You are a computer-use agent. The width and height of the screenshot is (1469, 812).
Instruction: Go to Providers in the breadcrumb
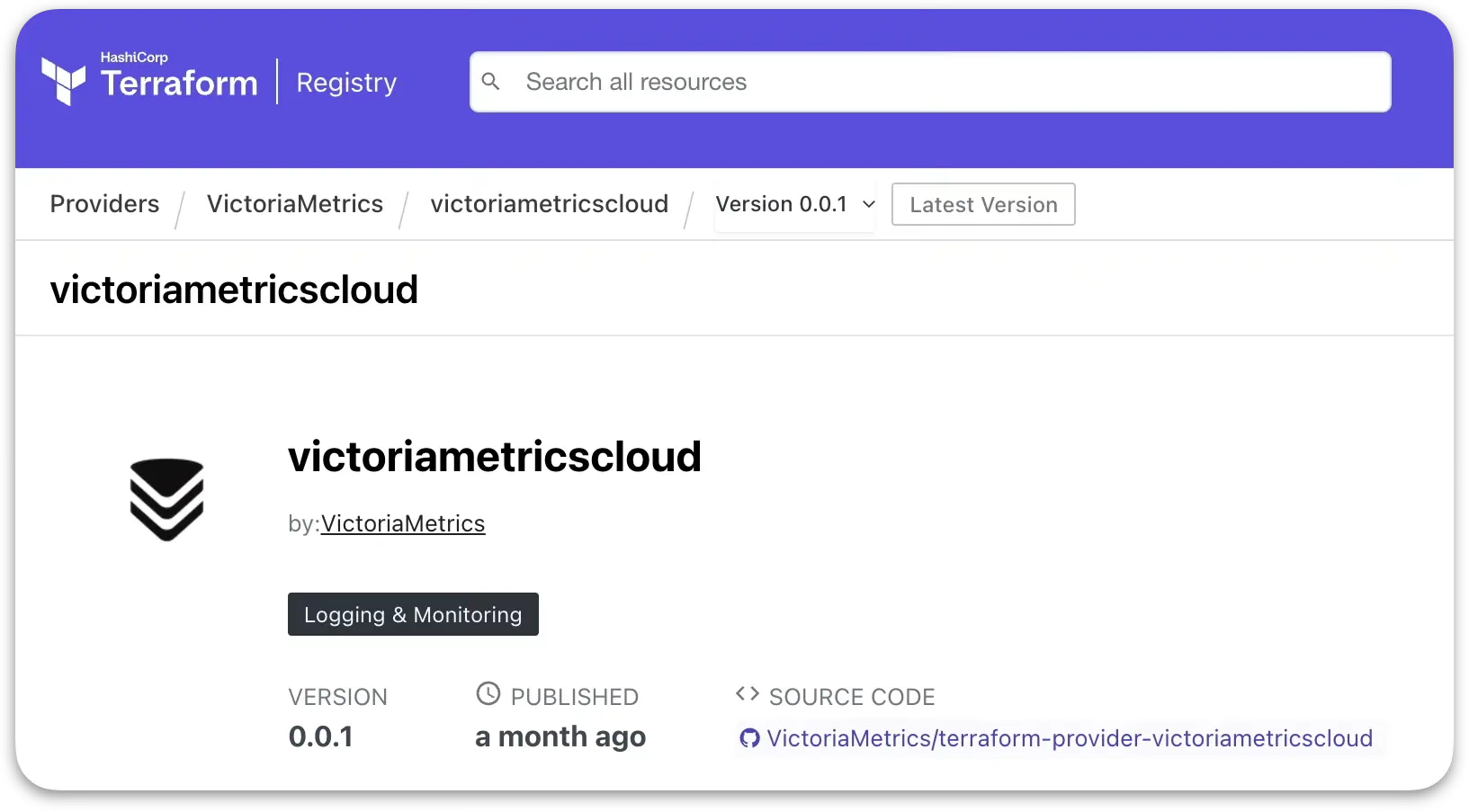[104, 204]
